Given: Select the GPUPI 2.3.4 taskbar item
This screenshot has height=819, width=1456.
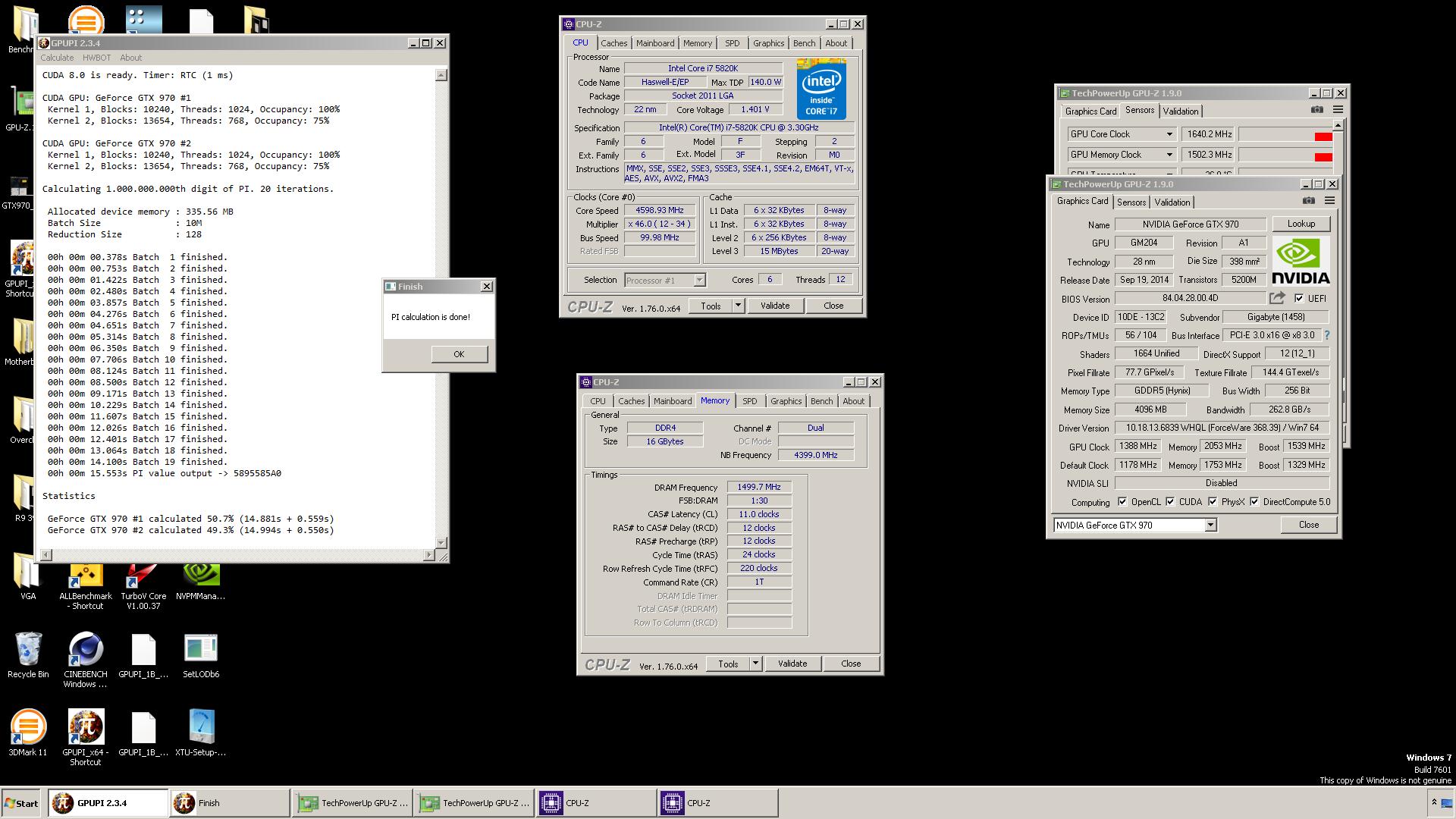Looking at the screenshot, I should 108,803.
